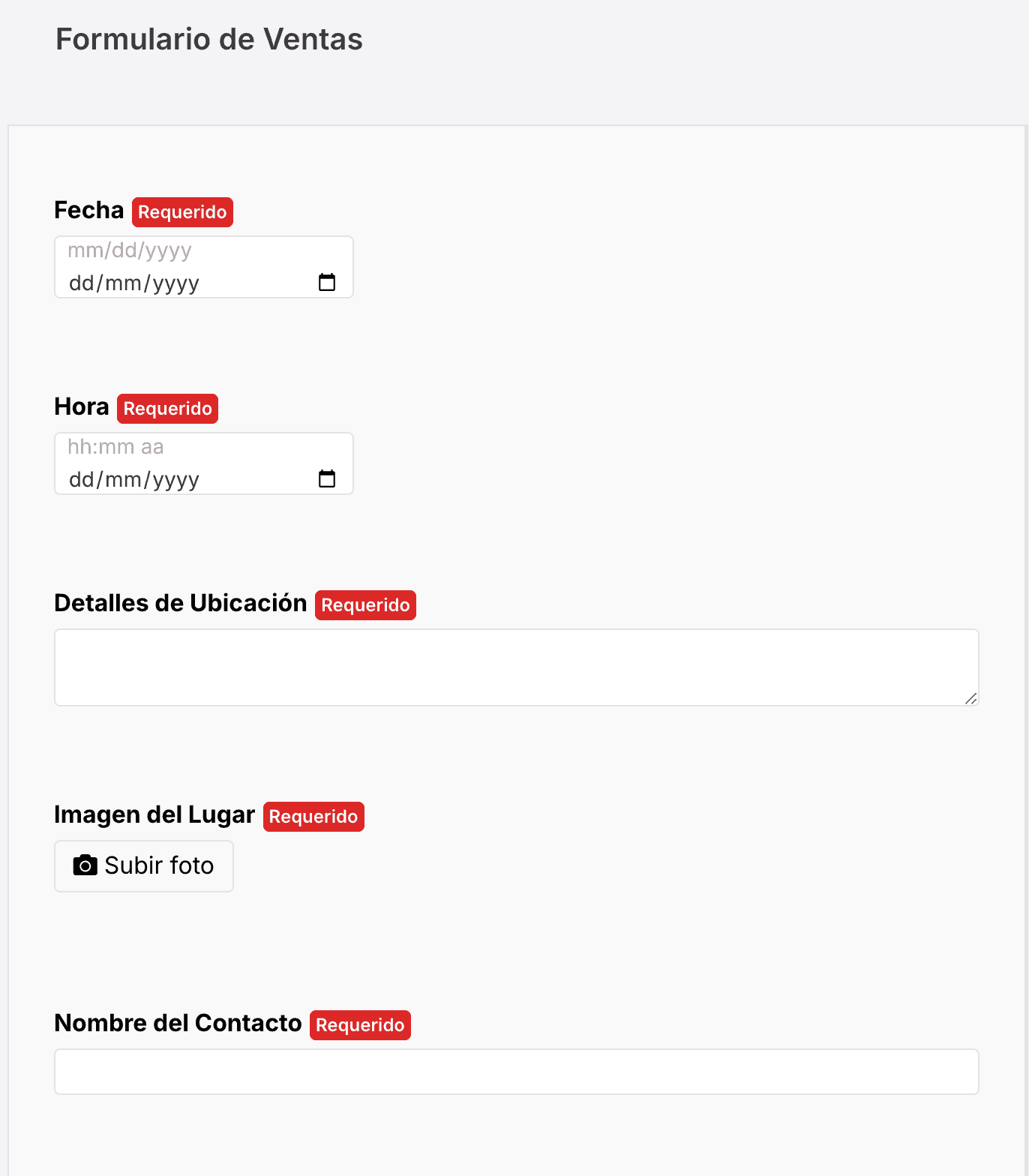Click the textarea resize handle

(x=970, y=697)
